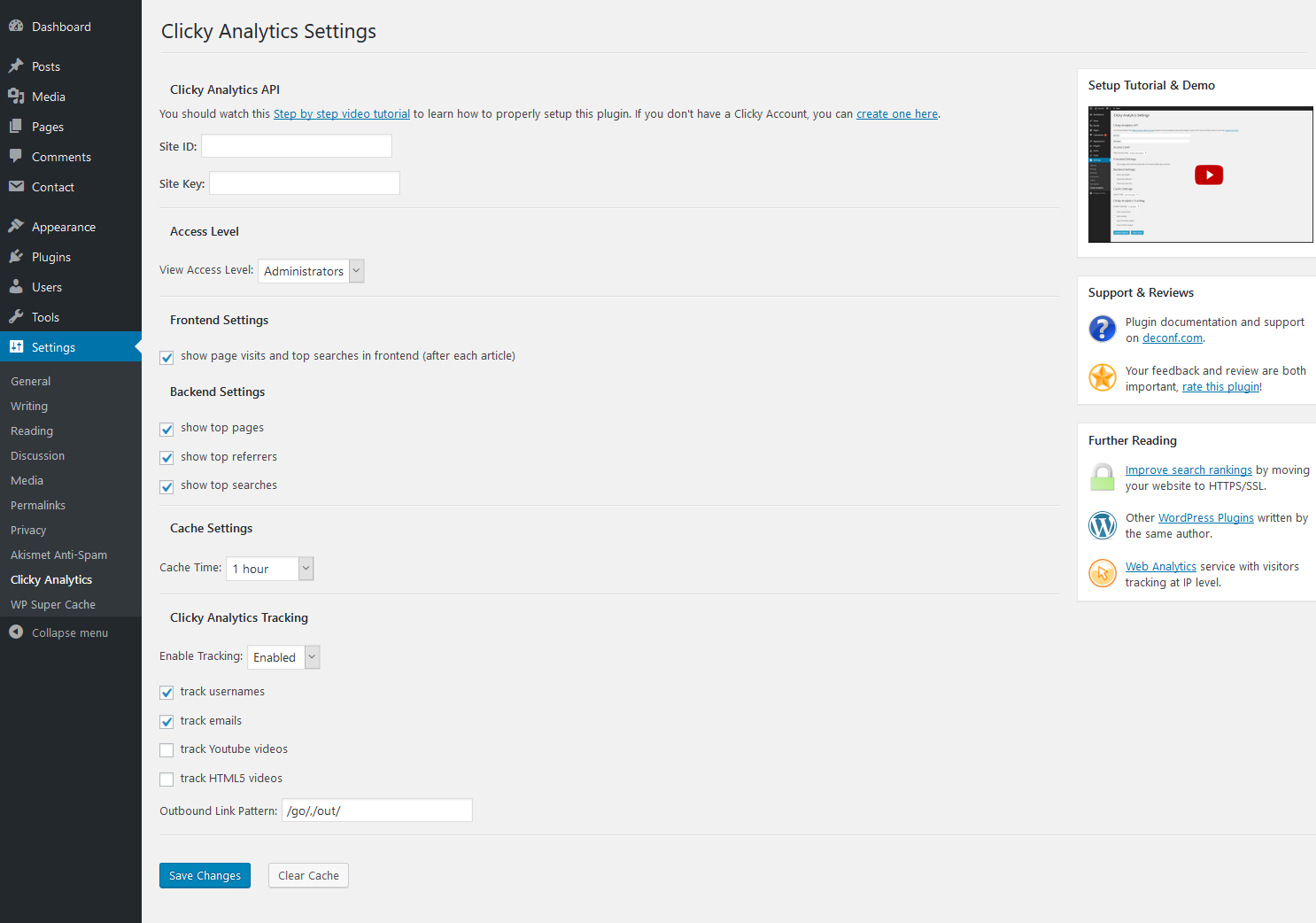Image resolution: width=1316 pixels, height=923 pixels.
Task: Expand the Cache Time dropdown
Action: point(270,569)
